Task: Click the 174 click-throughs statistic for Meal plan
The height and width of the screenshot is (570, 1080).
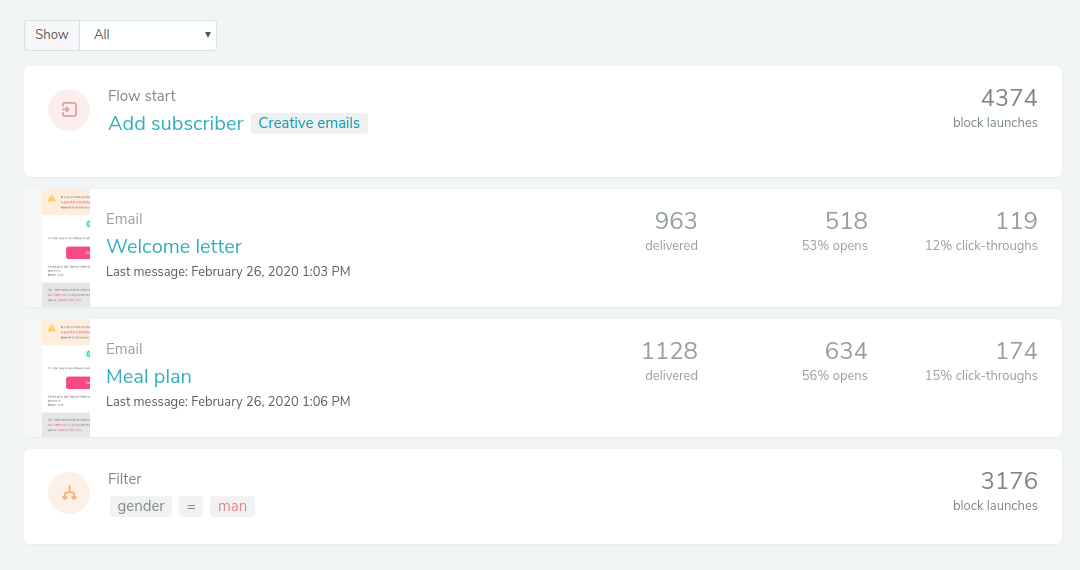Action: click(1015, 351)
